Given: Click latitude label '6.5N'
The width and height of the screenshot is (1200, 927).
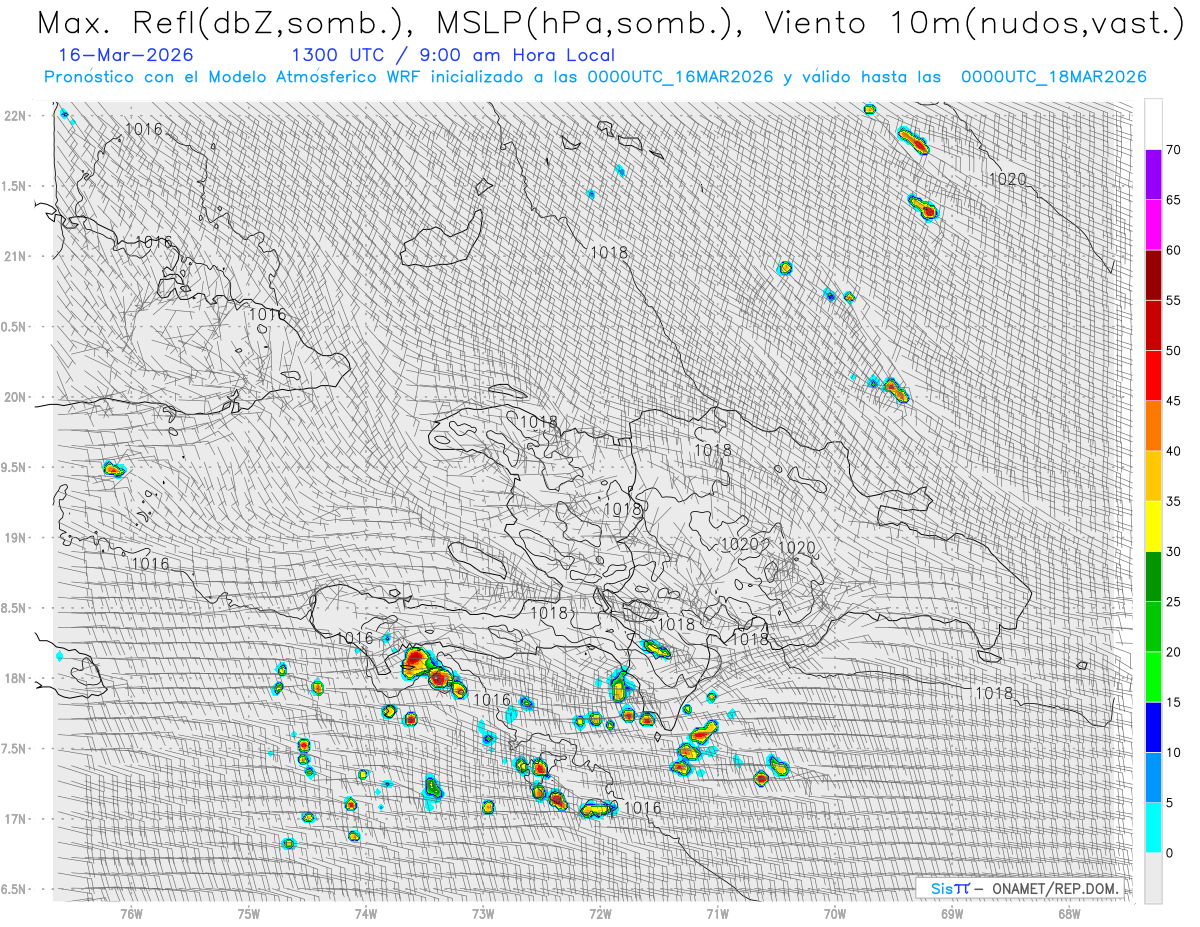Looking at the screenshot, I should [x=15, y=889].
